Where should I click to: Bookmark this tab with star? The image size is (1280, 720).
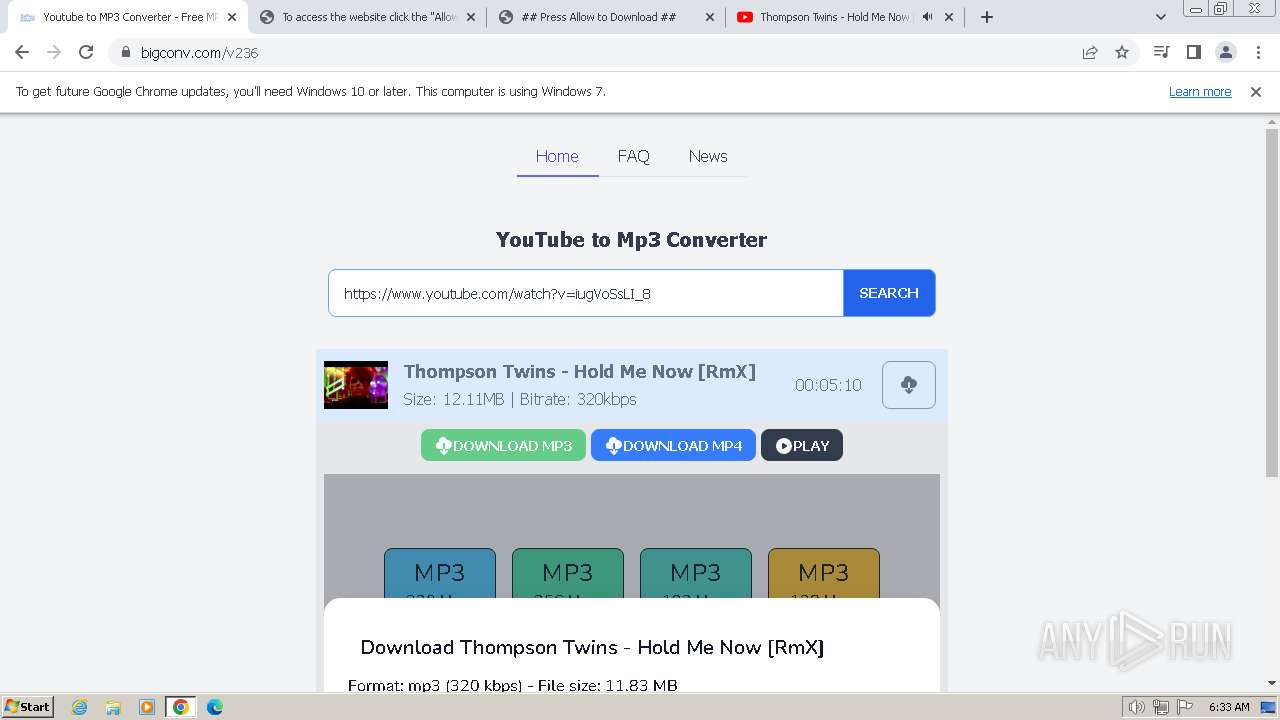point(1122,52)
